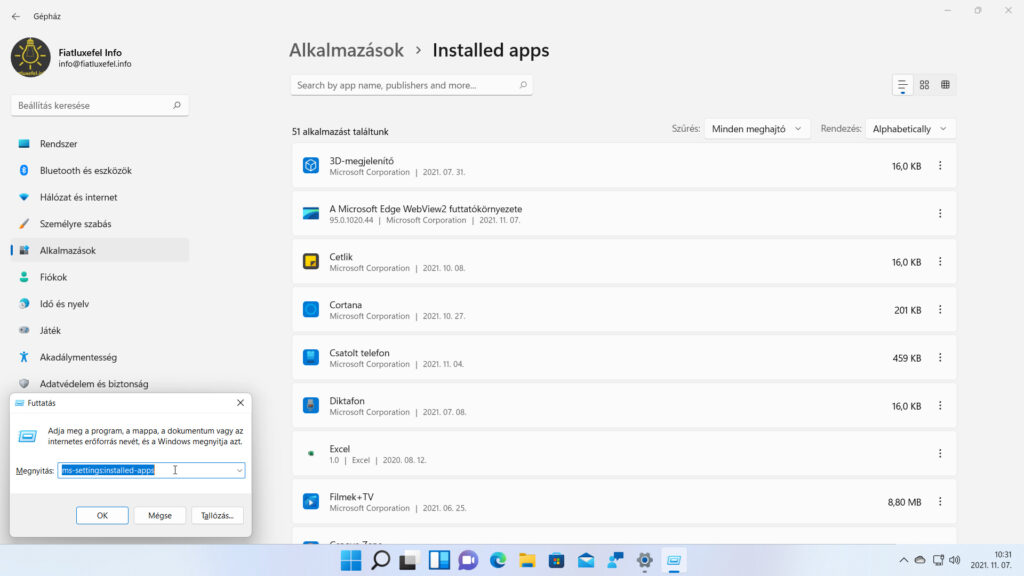
Task: Expand the Megnyitás combo box history
Action: pyautogui.click(x=240, y=470)
